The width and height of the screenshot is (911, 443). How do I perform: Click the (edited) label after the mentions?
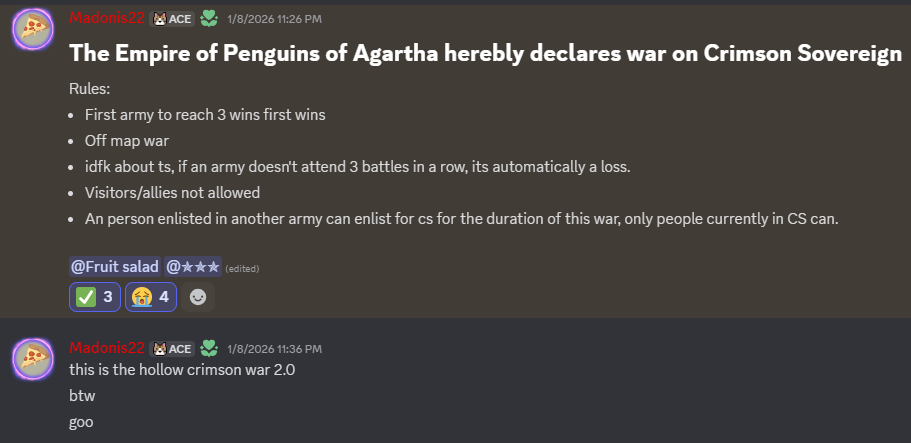pyautogui.click(x=242, y=268)
